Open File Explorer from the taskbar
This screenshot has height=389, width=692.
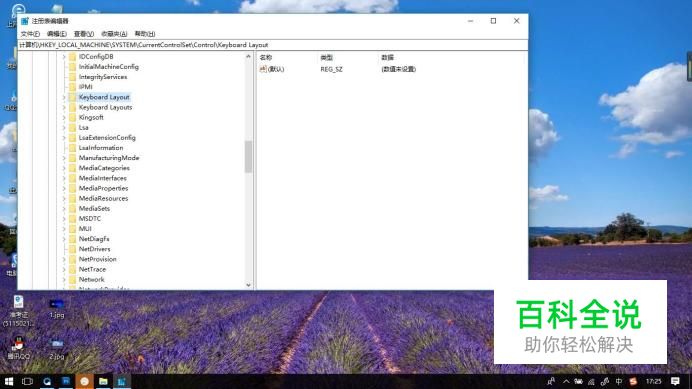[103, 381]
